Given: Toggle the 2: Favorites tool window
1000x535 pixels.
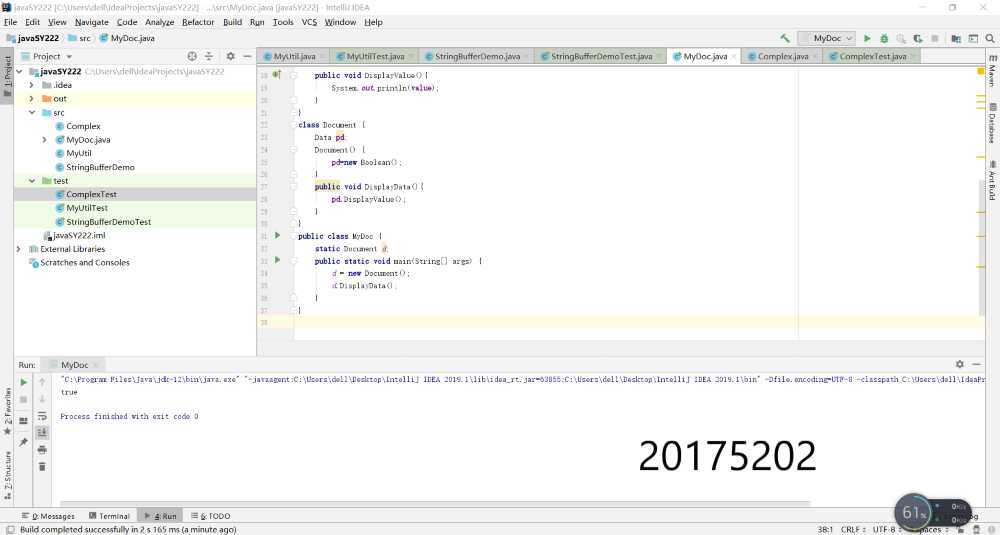Looking at the screenshot, I should 7,411.
